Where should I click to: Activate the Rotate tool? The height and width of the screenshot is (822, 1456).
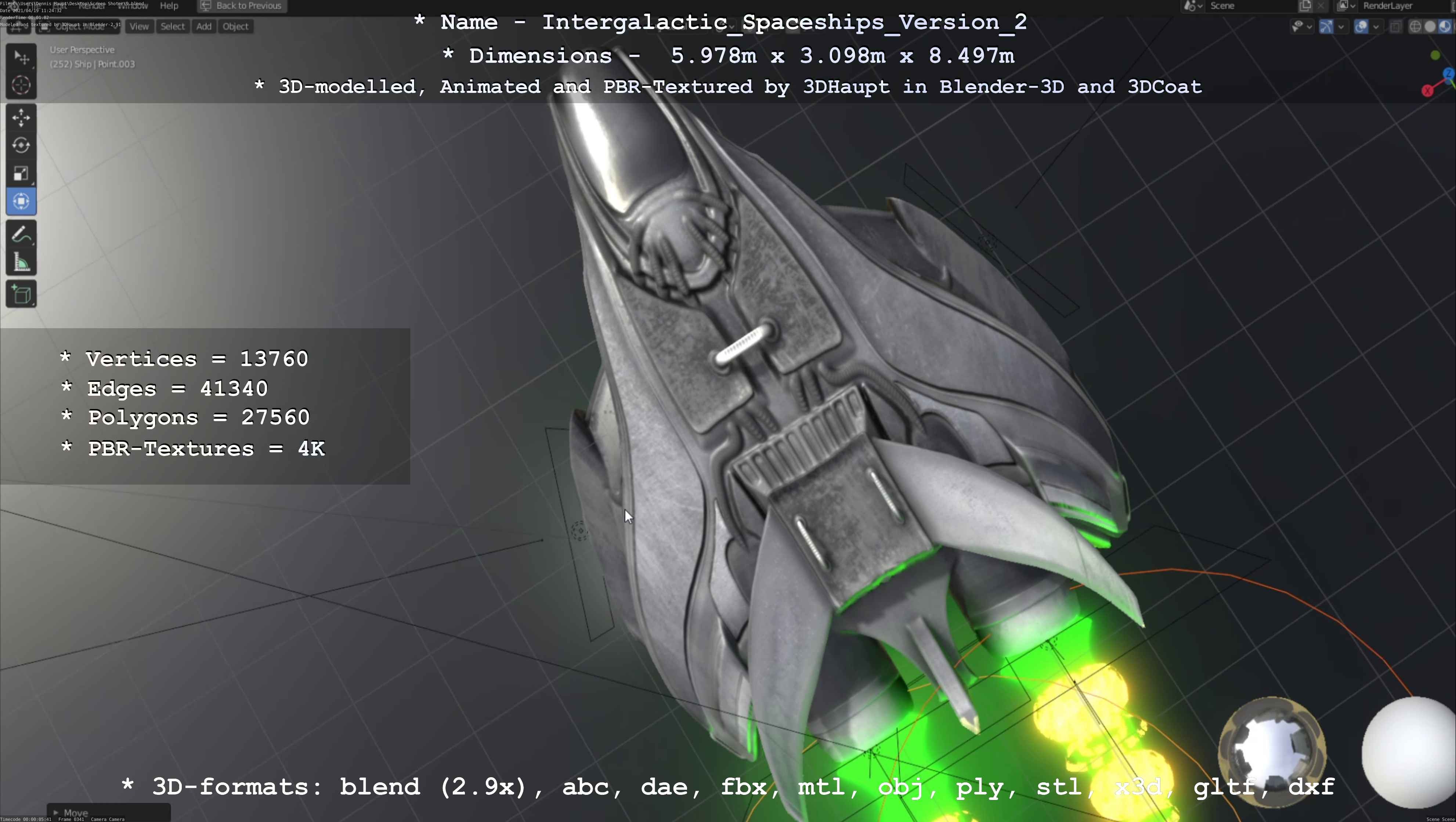click(x=21, y=145)
